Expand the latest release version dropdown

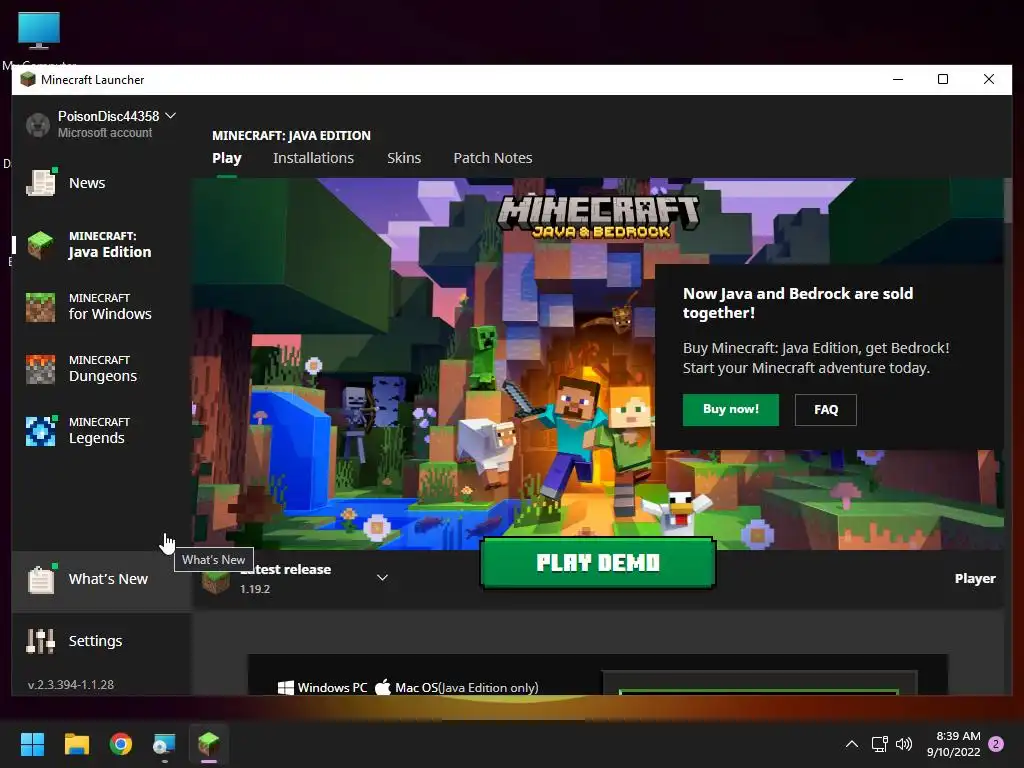click(383, 577)
